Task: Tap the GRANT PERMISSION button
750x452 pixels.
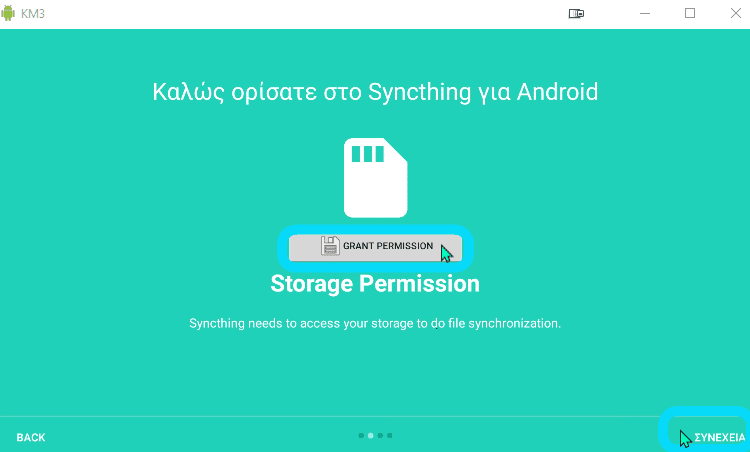Action: pos(375,248)
